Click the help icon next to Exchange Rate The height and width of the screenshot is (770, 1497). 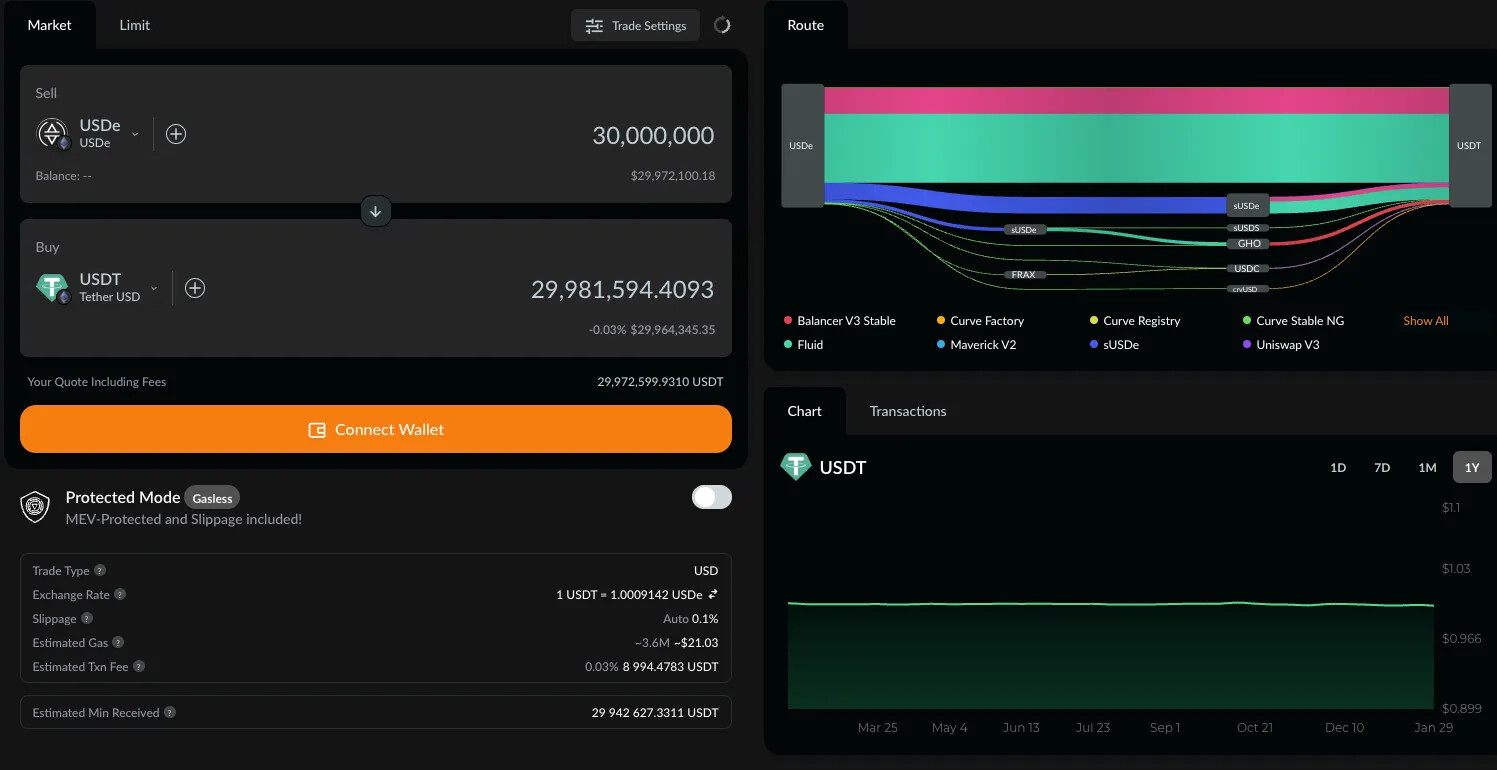tap(120, 595)
